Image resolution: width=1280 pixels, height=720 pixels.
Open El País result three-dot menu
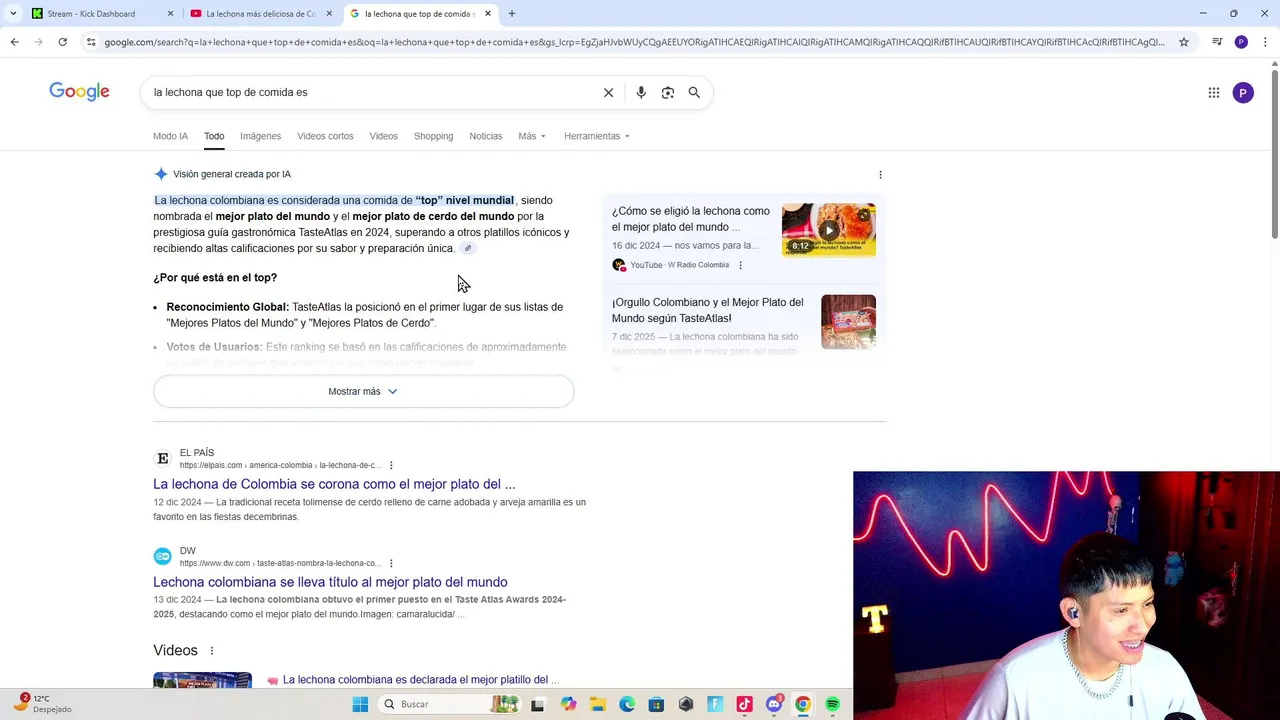click(391, 465)
